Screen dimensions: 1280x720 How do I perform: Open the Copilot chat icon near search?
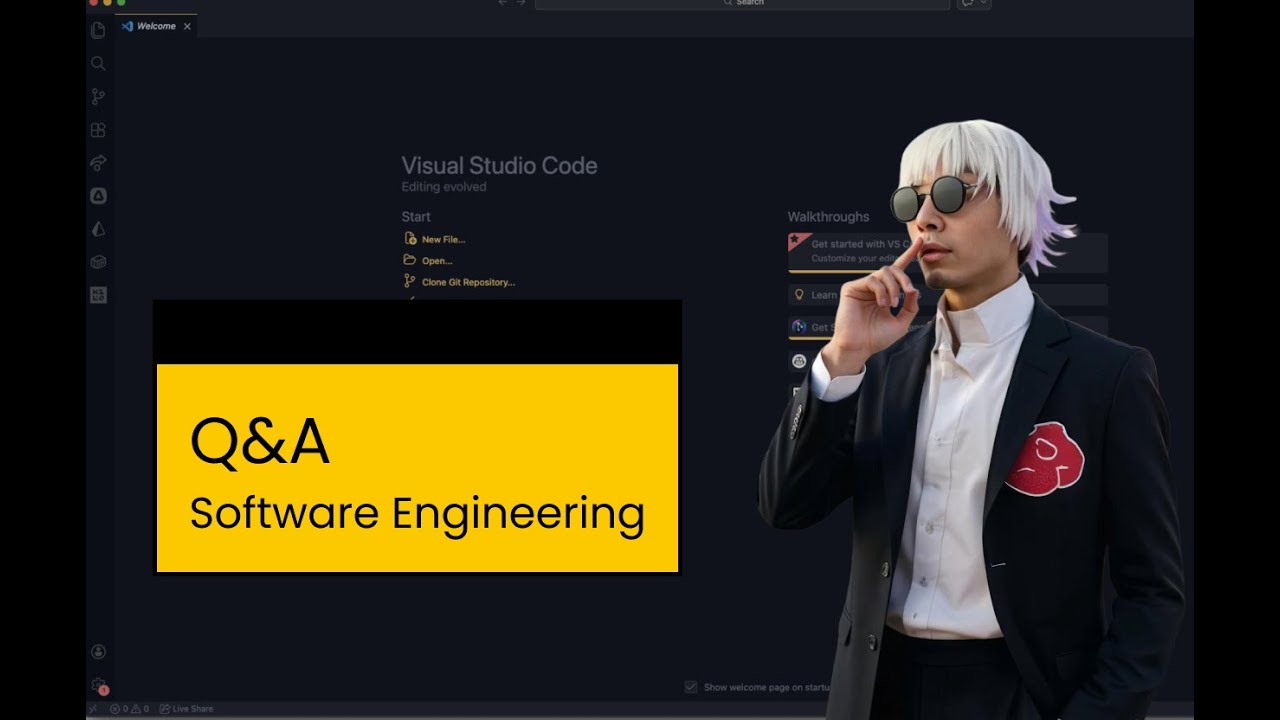(968, 3)
